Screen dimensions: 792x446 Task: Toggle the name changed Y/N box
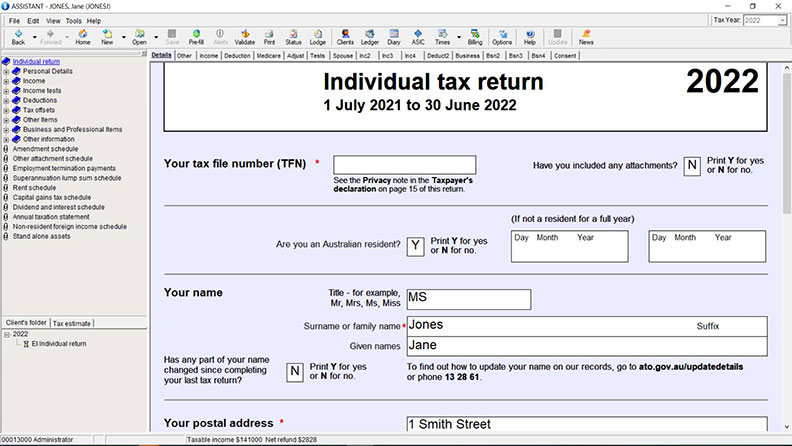(295, 371)
